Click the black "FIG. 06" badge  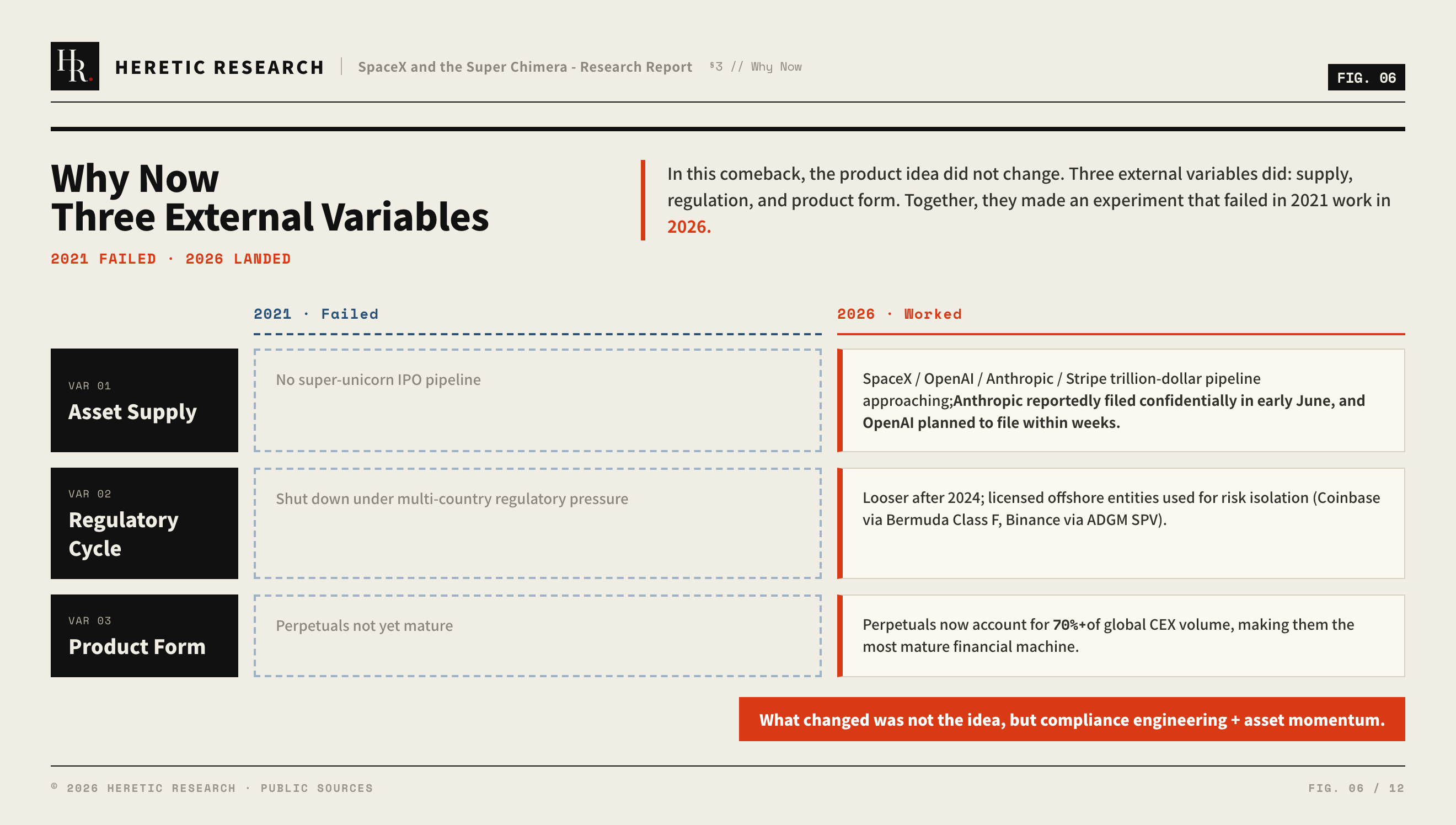tap(1366, 78)
